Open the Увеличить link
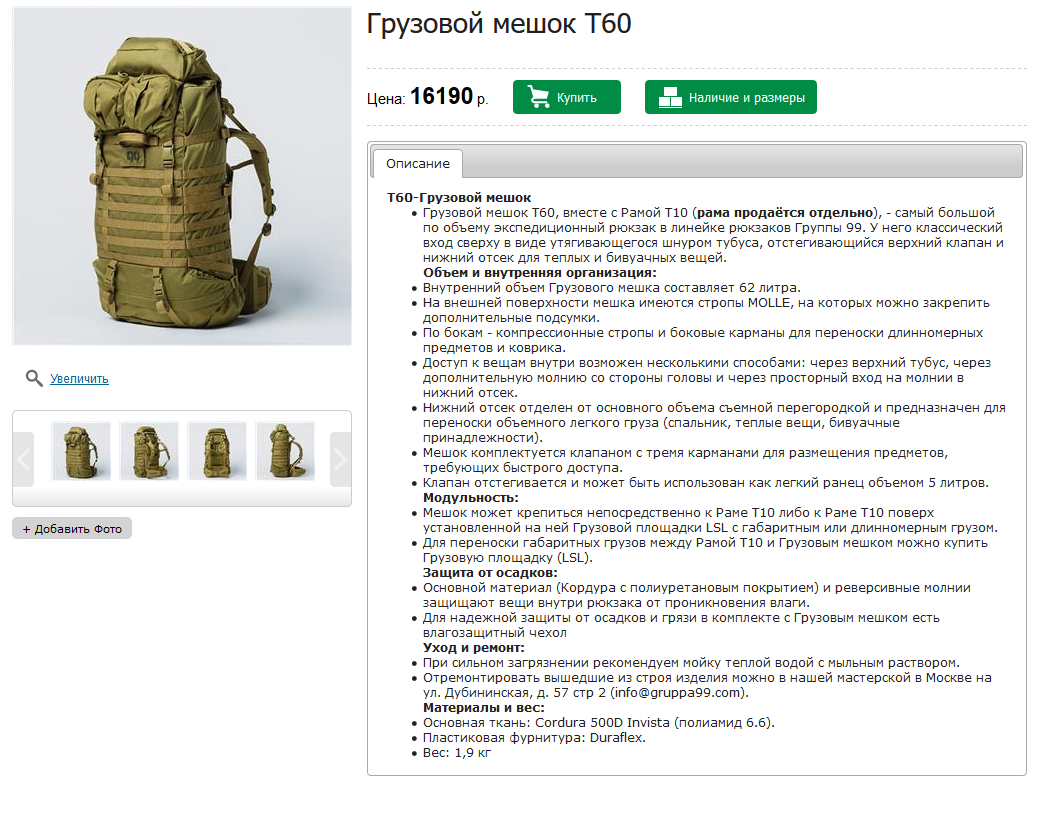1045x840 pixels. coord(79,379)
